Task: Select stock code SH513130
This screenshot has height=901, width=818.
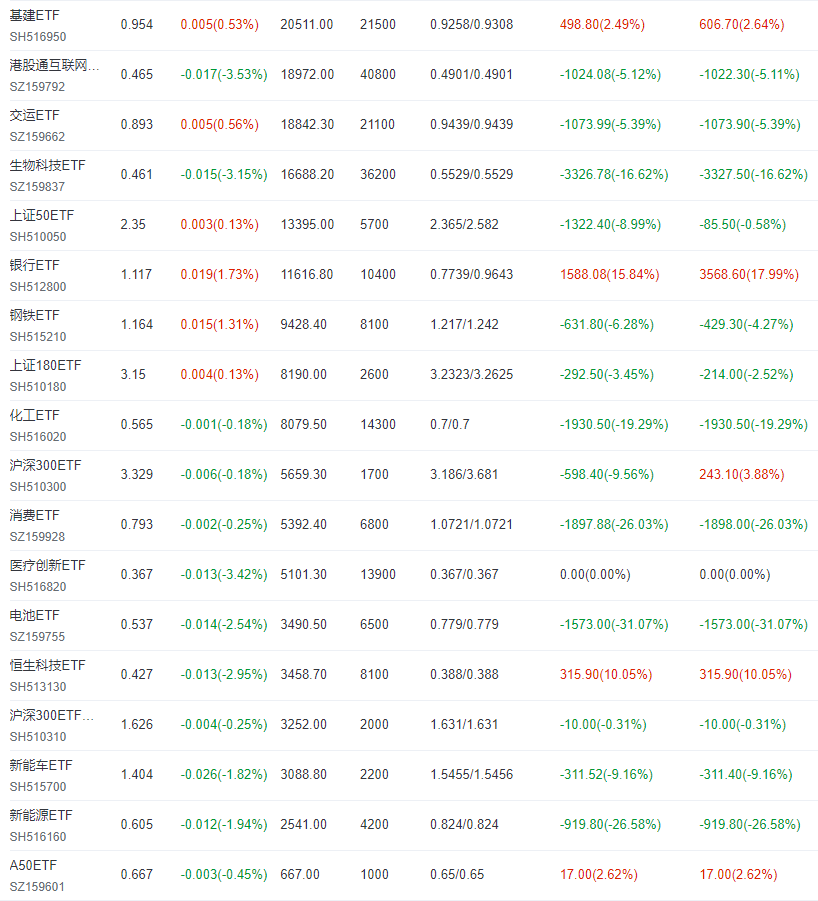Action: pyautogui.click(x=38, y=687)
